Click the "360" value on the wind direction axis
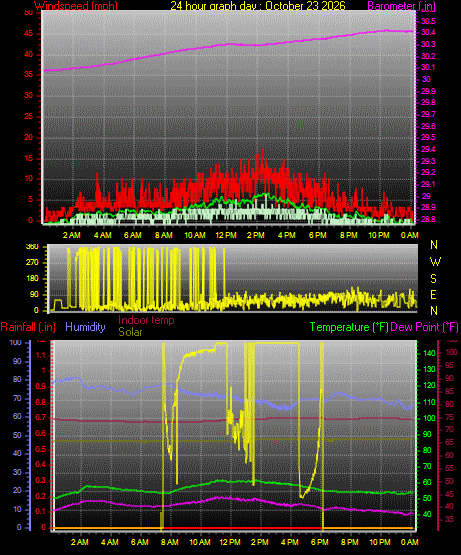This screenshot has width=461, height=555. click(x=32, y=247)
